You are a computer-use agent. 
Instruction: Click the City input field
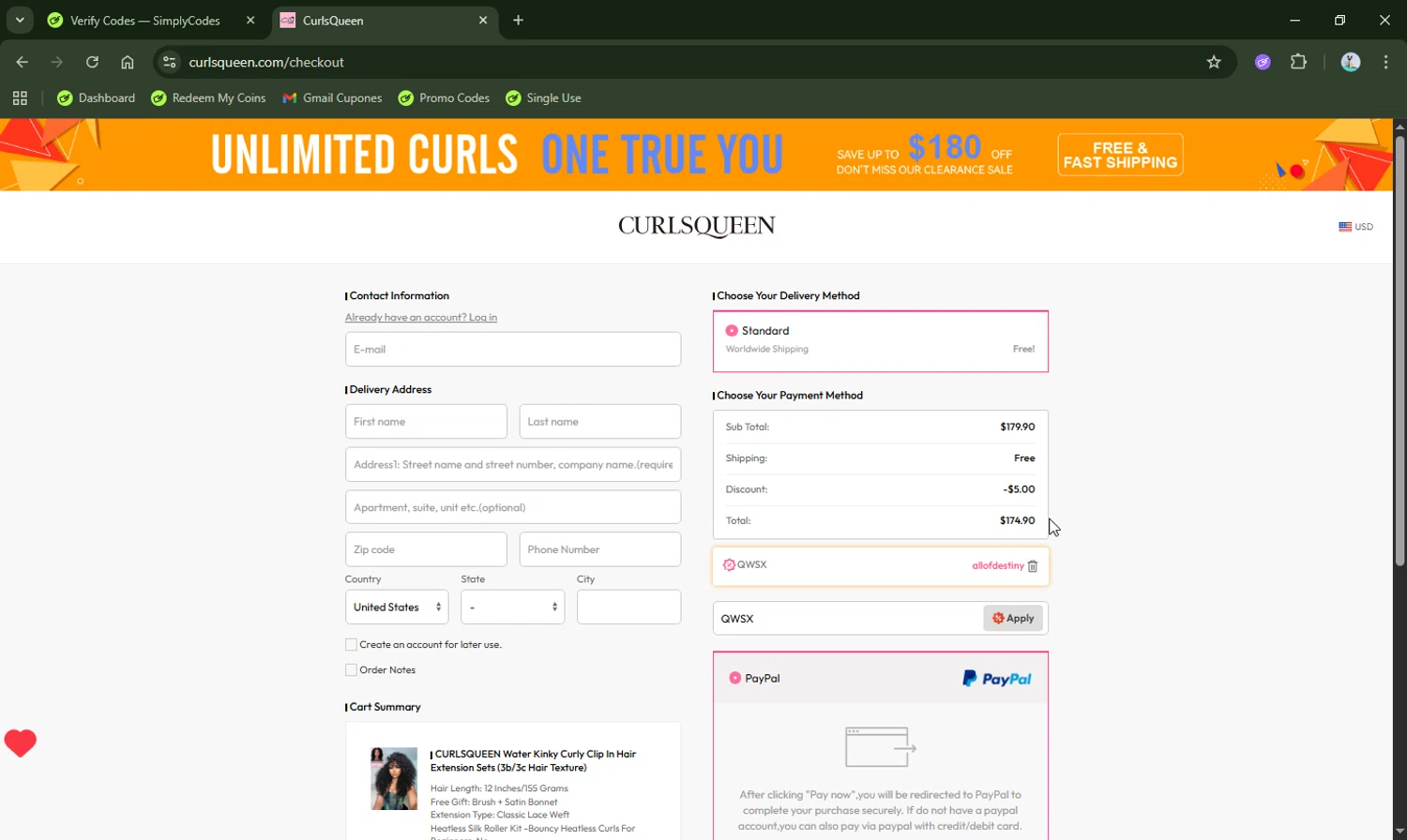tap(628, 607)
